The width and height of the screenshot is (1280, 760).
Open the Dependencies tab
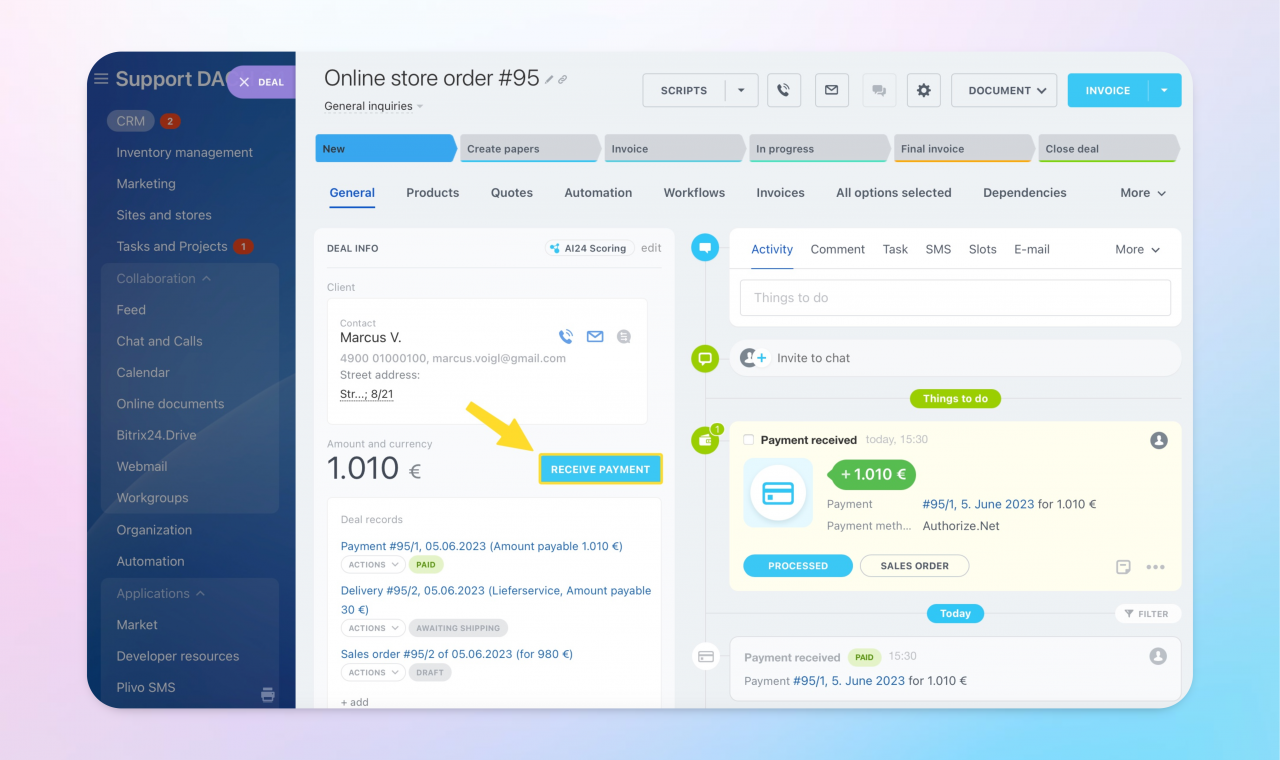[1025, 193]
